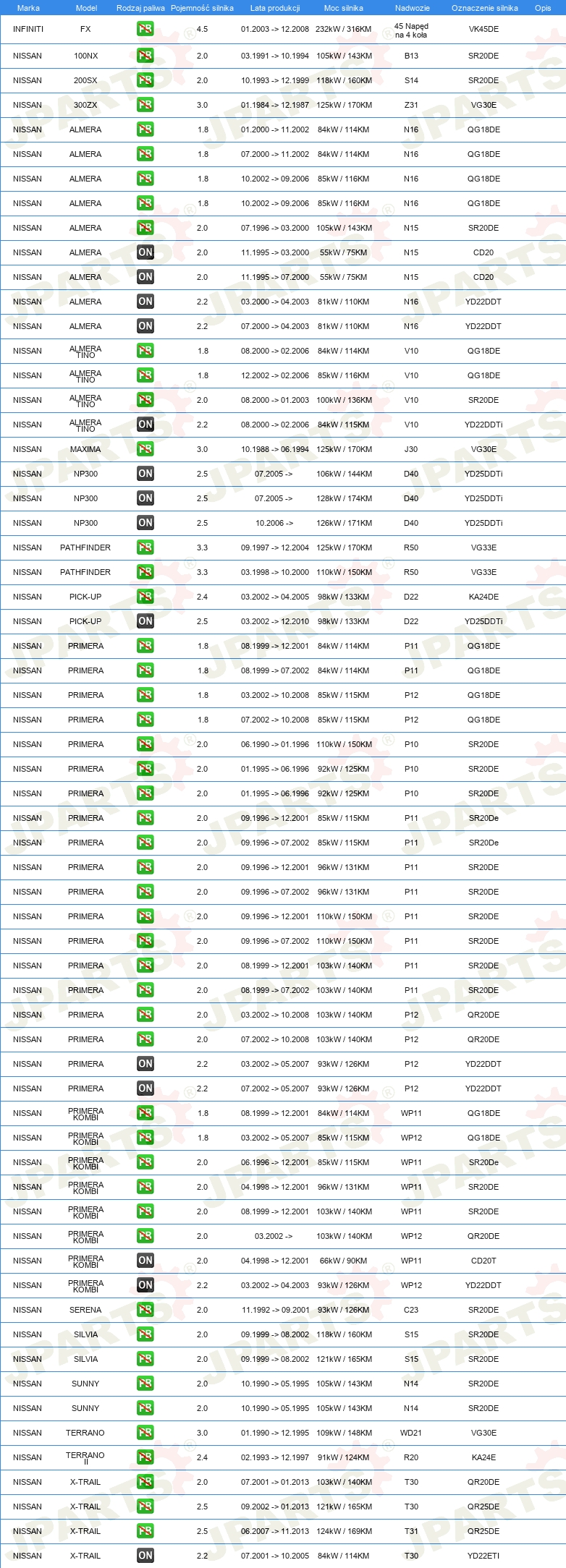Click the Rodzaj paliwa column header

(140, 8)
